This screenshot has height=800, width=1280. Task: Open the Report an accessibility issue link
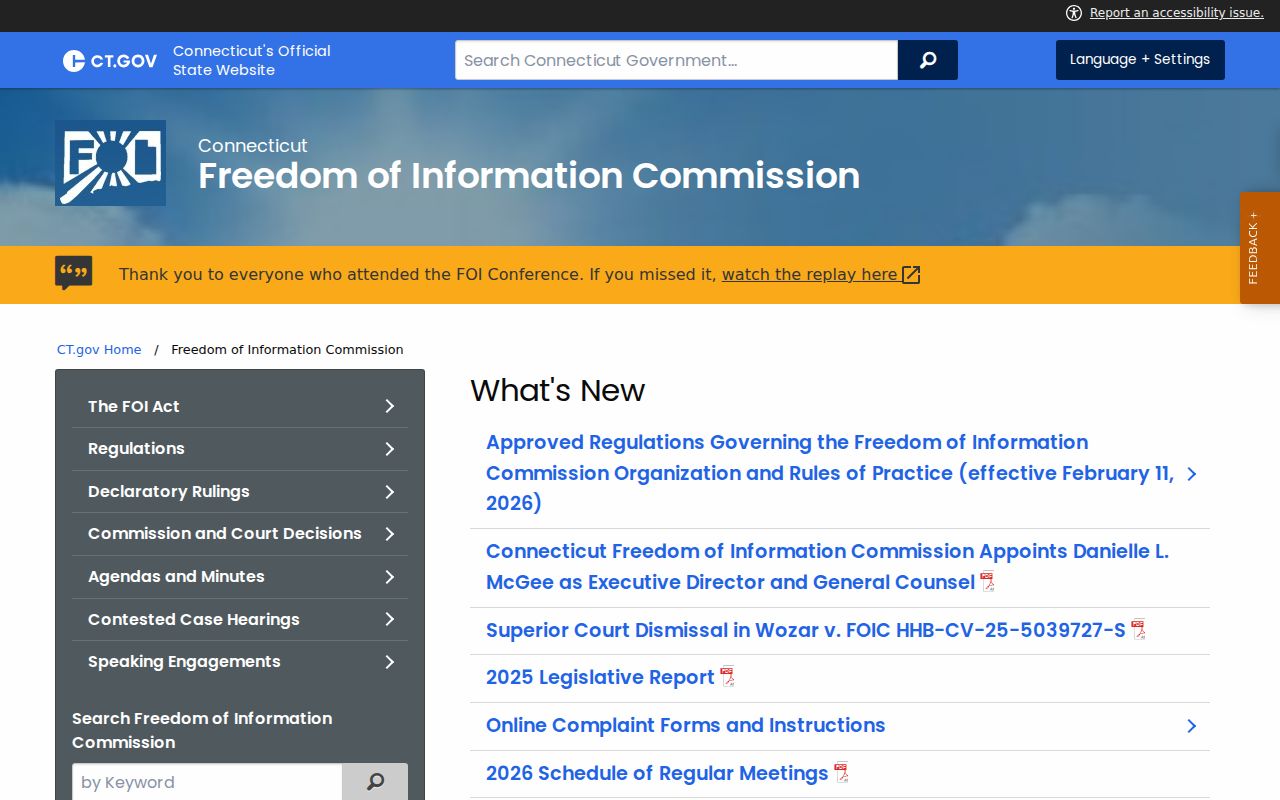pos(1176,13)
